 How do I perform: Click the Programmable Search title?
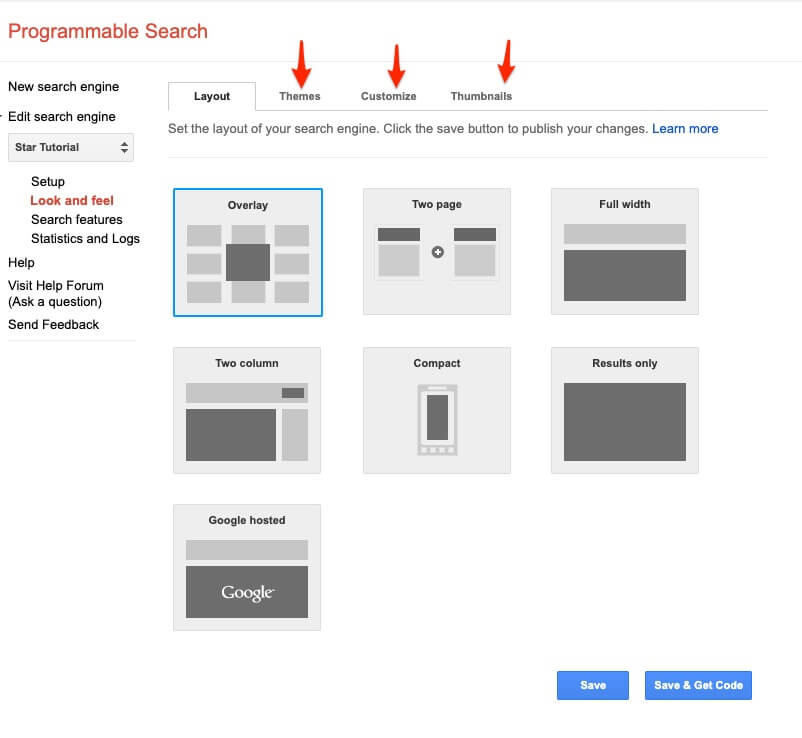[x=108, y=31]
